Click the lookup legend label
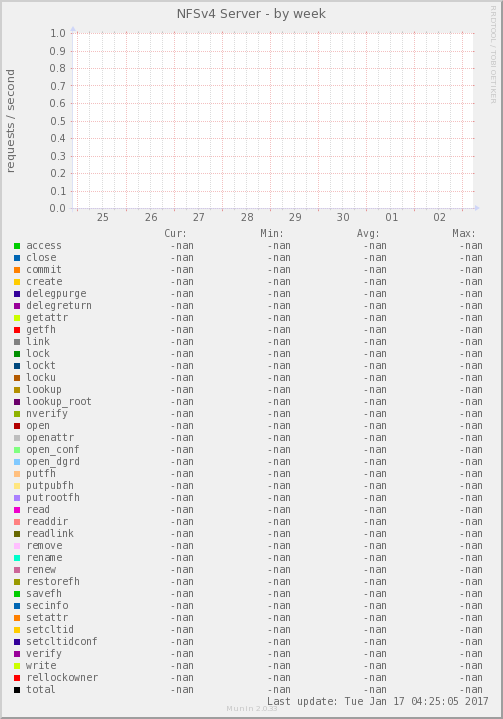Screen dimensions: 503x719 [44, 389]
